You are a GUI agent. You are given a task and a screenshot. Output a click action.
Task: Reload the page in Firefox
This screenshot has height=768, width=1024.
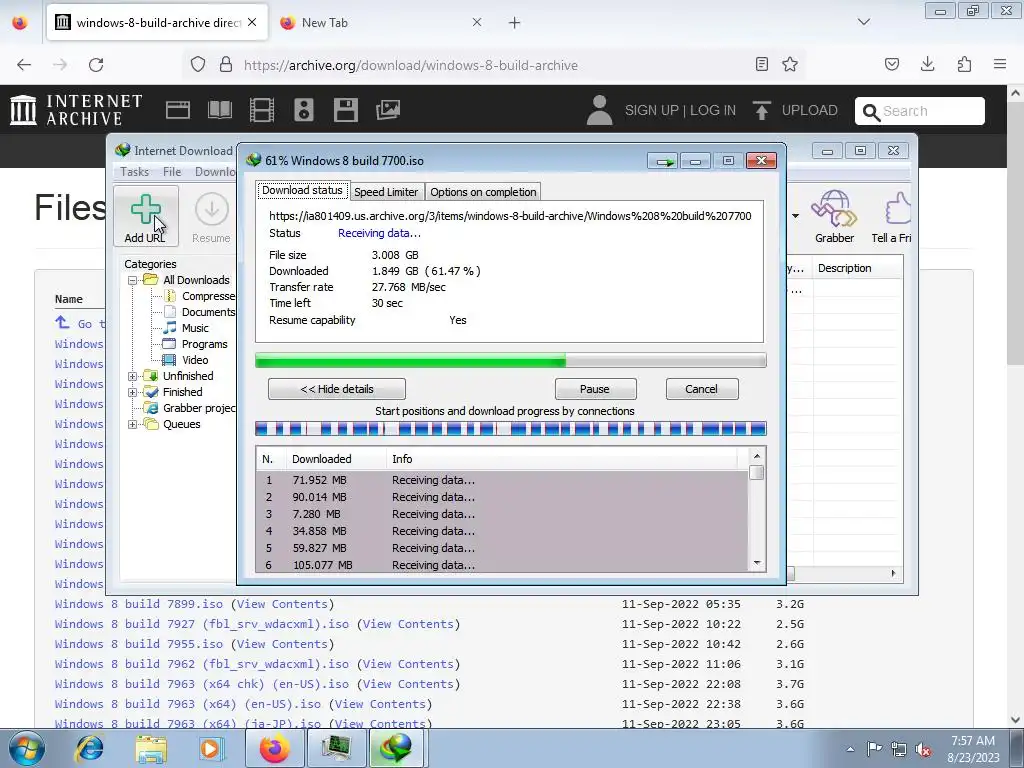pos(96,65)
